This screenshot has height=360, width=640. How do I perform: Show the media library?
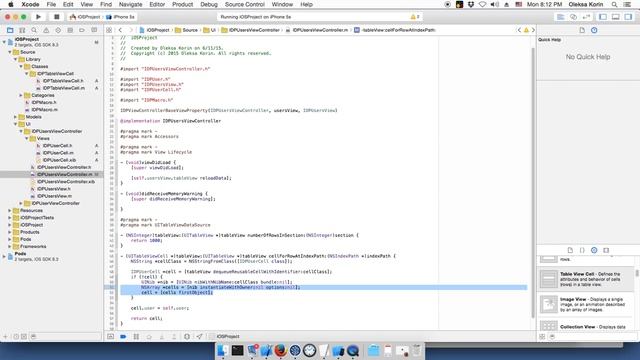point(606,250)
